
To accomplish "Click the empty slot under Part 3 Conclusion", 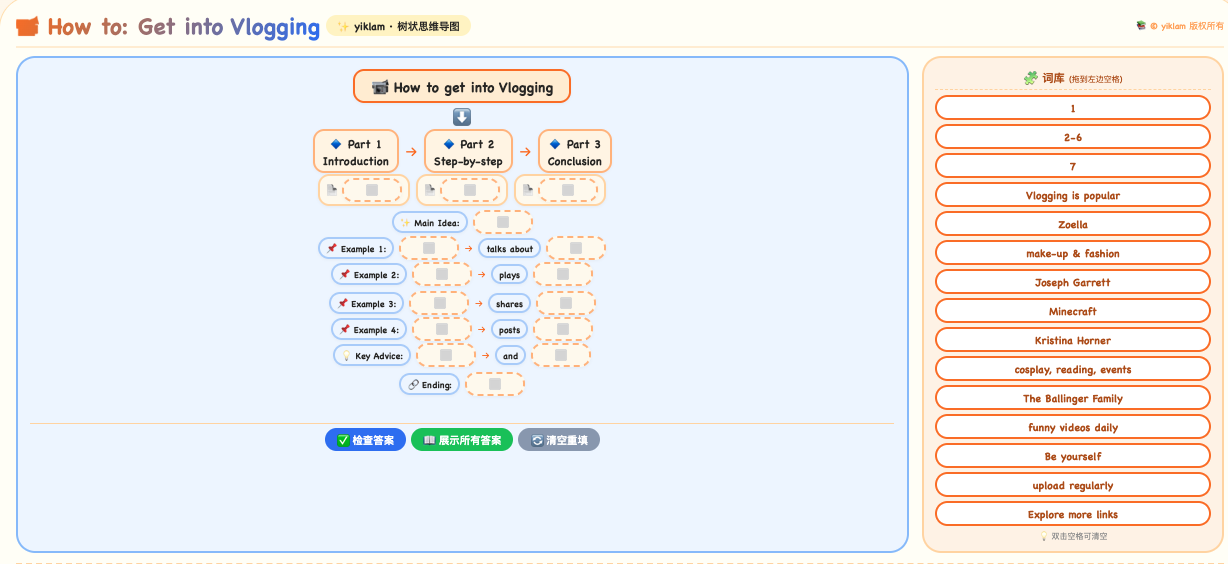I will tap(568, 190).
